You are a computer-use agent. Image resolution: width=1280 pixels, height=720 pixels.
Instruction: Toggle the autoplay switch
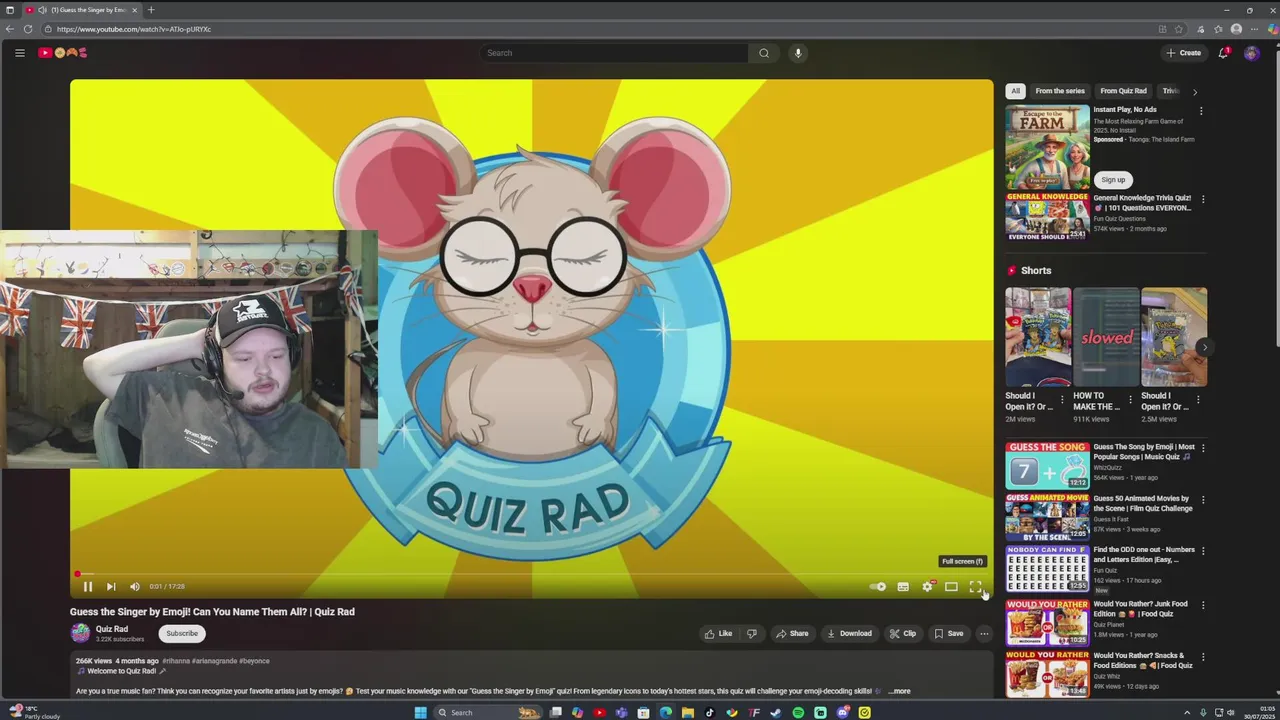tap(878, 587)
